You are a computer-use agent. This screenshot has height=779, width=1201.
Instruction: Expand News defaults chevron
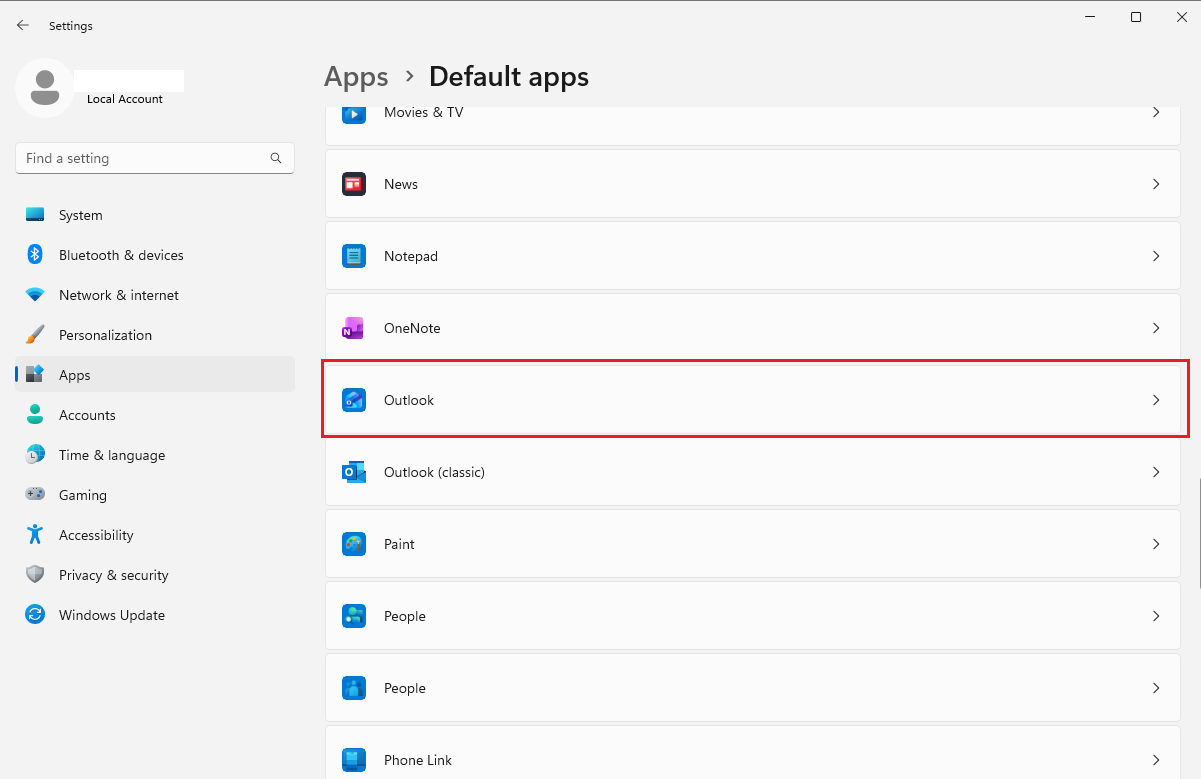coord(1156,184)
